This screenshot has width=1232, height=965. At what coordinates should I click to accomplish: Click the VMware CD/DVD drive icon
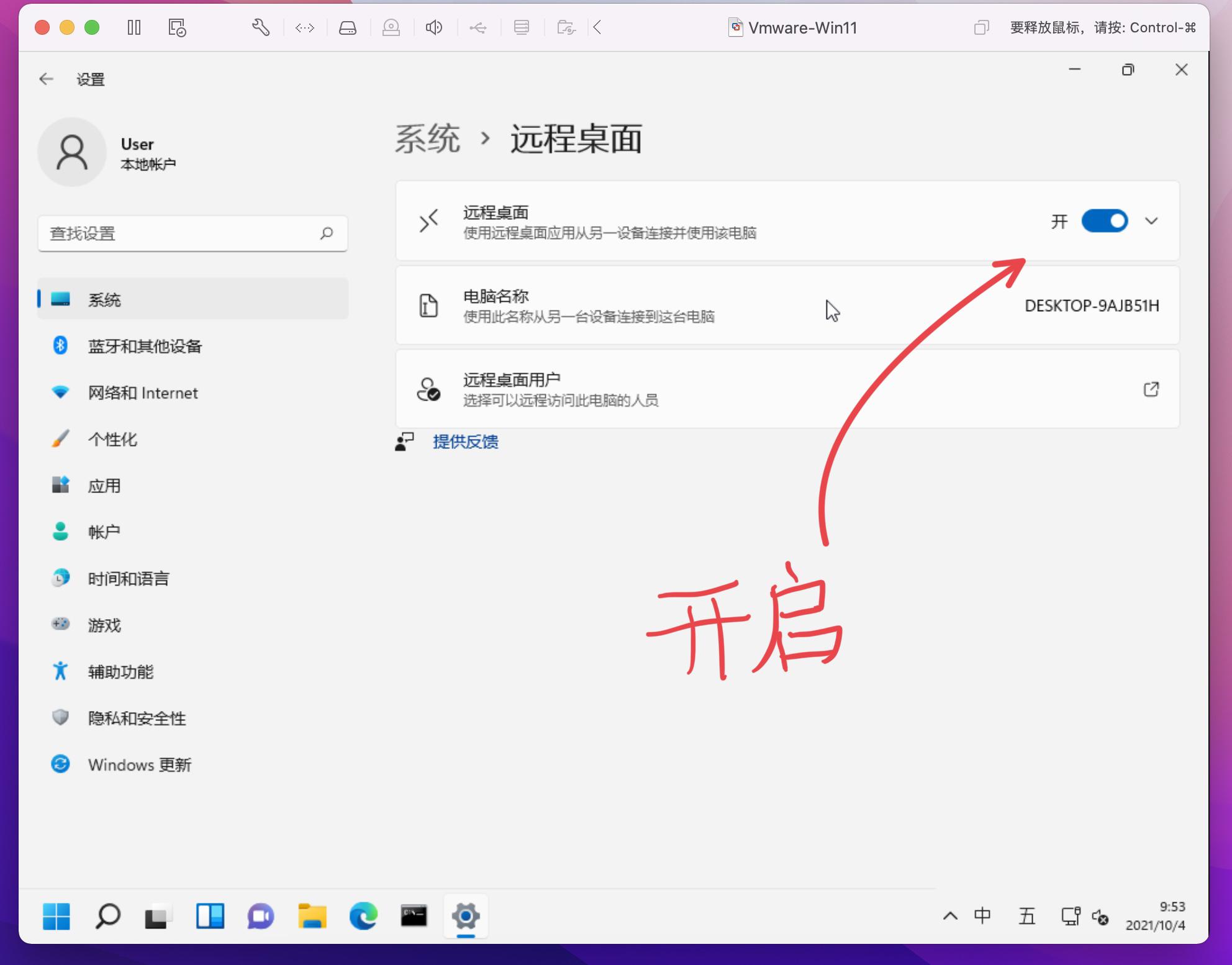[x=391, y=28]
